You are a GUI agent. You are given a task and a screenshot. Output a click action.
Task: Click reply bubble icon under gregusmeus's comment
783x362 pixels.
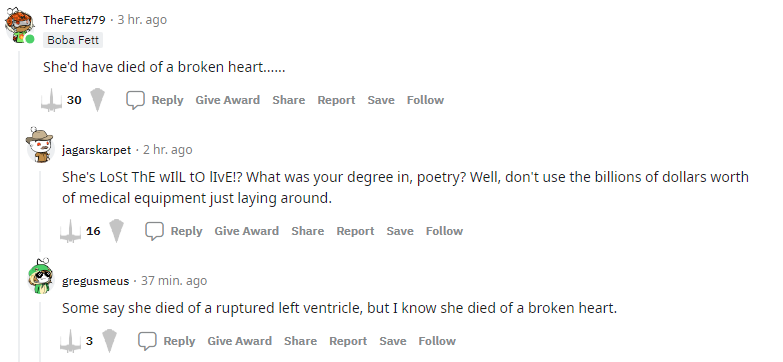pyautogui.click(x=147, y=342)
